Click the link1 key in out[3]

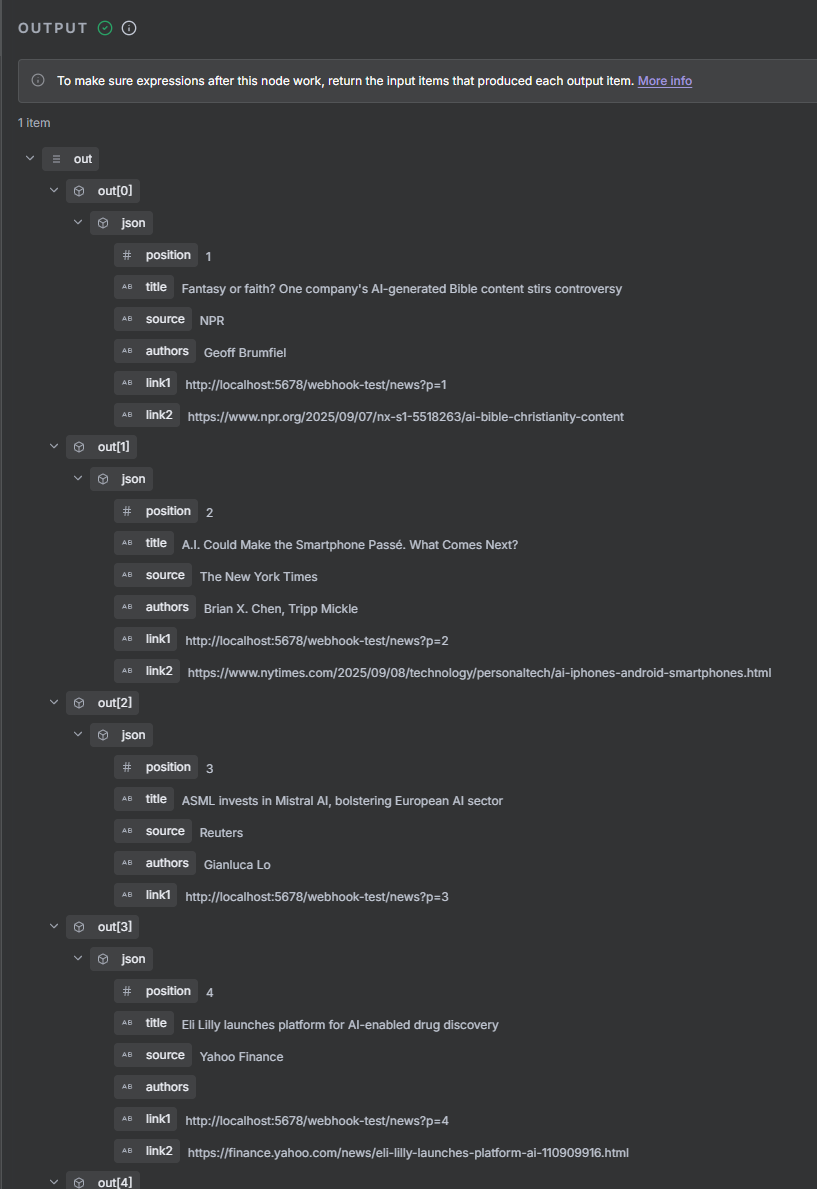(x=158, y=1119)
